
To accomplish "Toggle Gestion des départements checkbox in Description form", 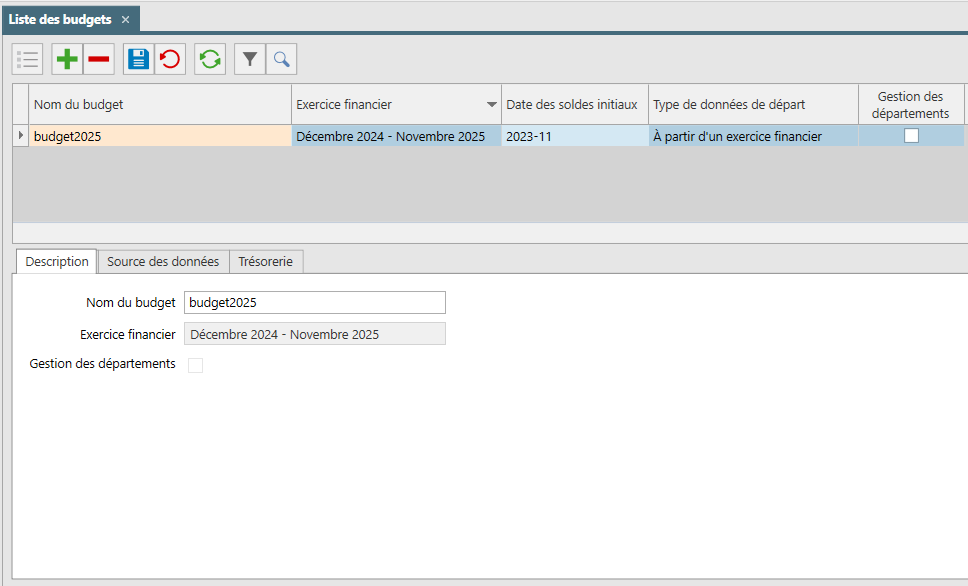I will 195,365.
